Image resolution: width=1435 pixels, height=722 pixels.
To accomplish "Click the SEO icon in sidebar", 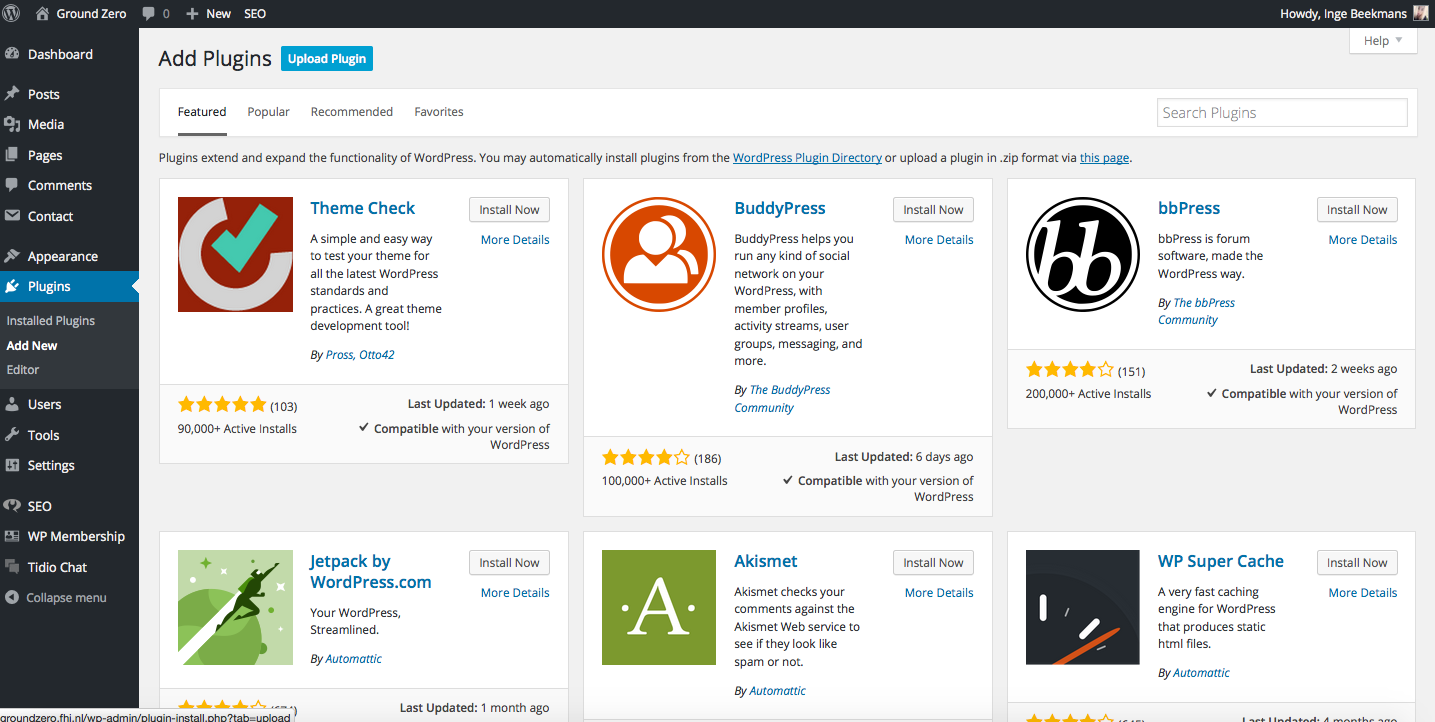I will 12,506.
